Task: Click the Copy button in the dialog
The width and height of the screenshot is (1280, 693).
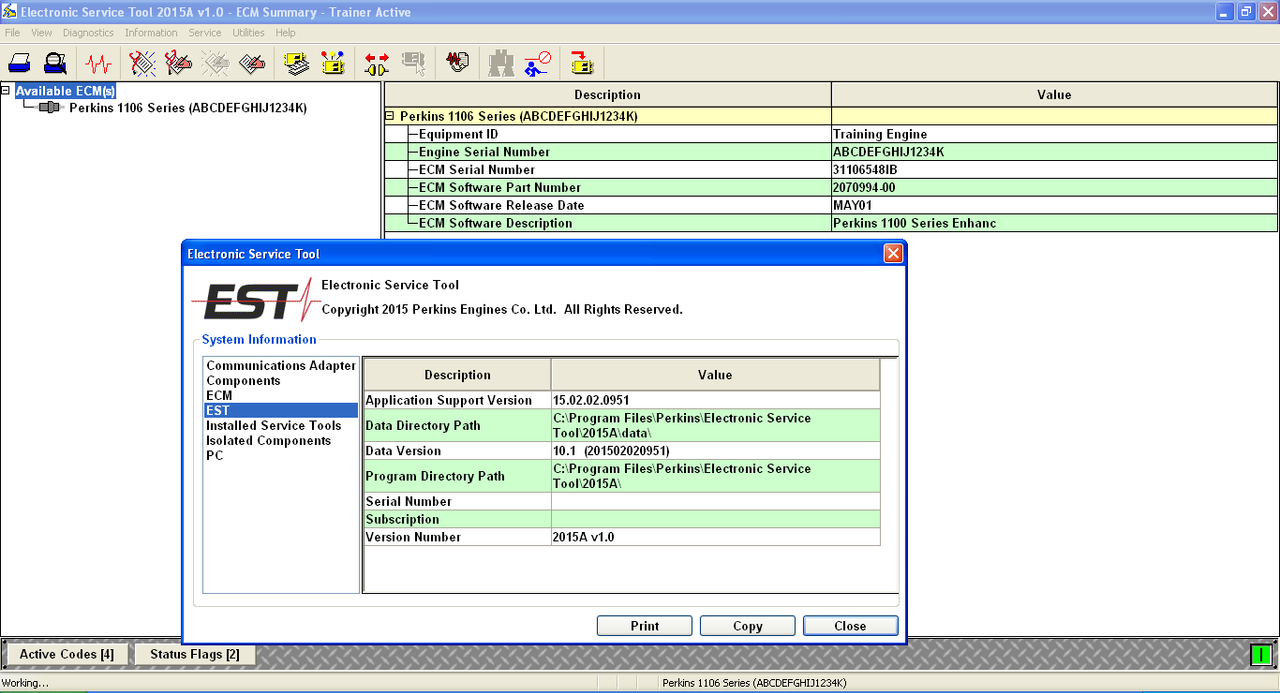Action: pyautogui.click(x=748, y=626)
